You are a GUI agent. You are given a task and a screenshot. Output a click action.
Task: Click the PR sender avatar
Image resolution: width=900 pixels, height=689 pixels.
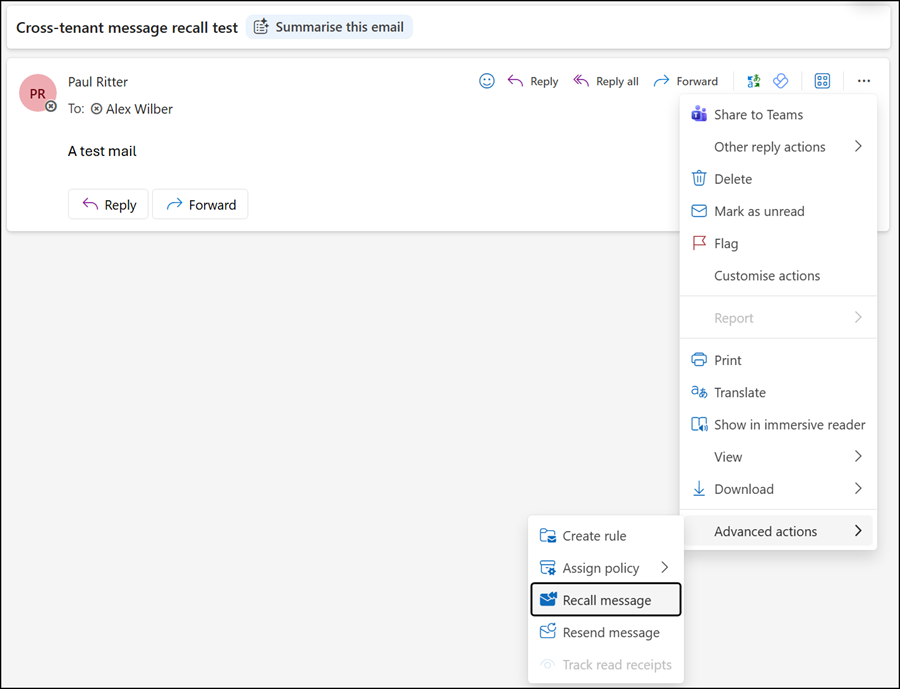[37, 93]
